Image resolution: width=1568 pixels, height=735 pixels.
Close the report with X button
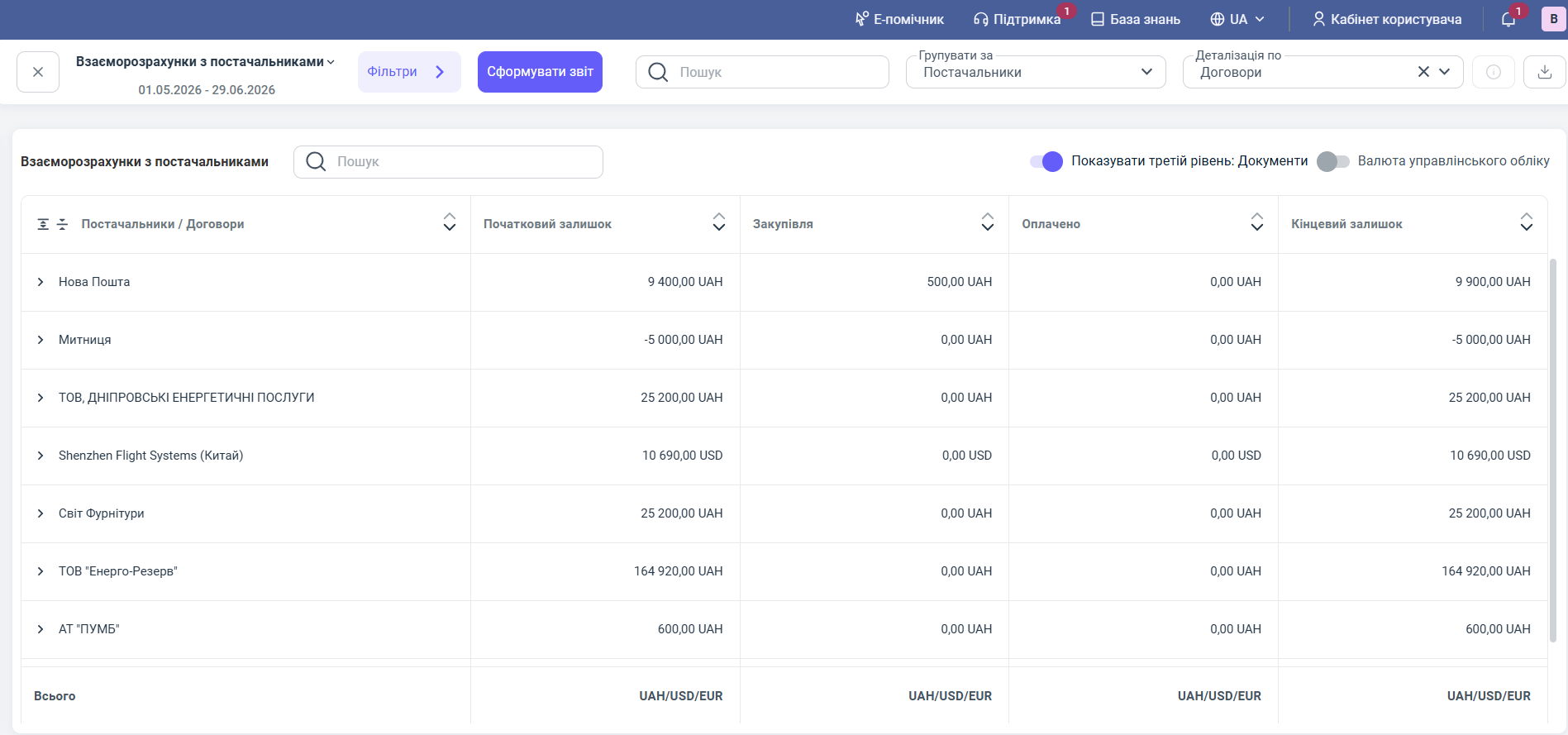38,72
